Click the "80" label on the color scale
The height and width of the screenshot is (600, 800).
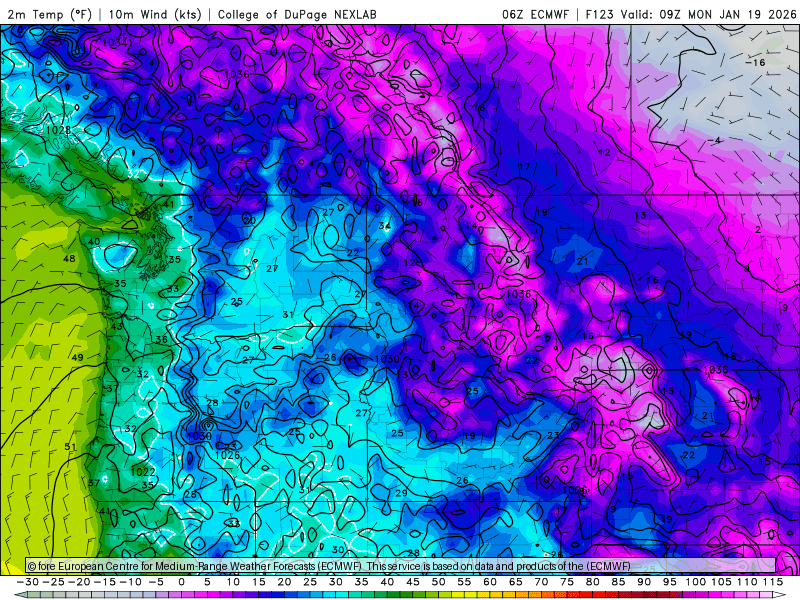point(592,582)
